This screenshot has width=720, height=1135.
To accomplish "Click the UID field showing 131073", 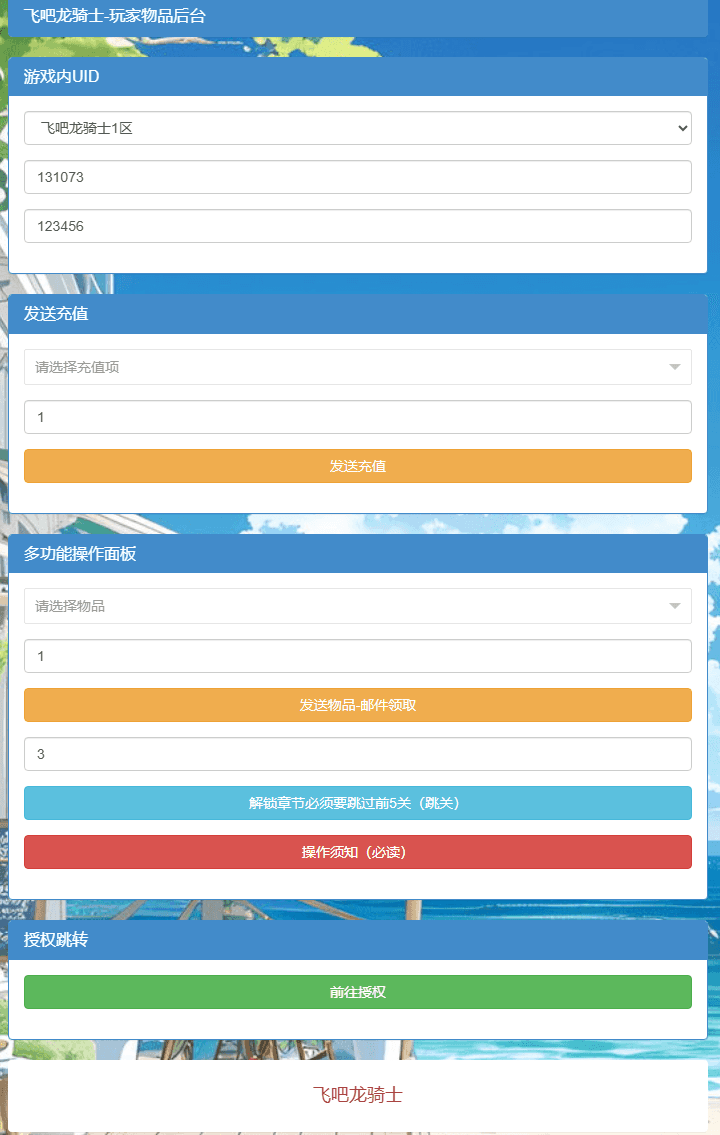I will pyautogui.click(x=357, y=177).
